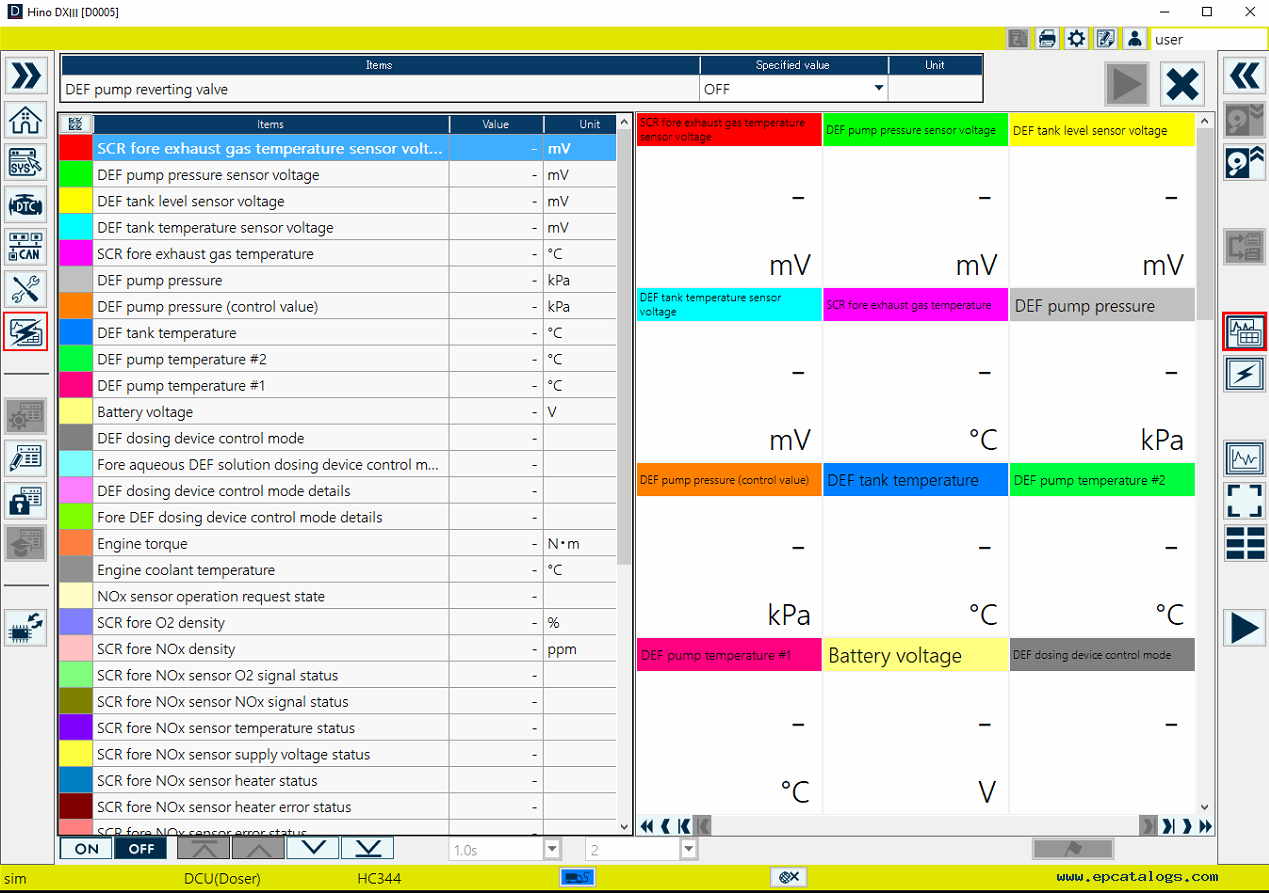The height and width of the screenshot is (893, 1269).
Task: Expand the left double-chevron panel
Action: [x=25, y=76]
